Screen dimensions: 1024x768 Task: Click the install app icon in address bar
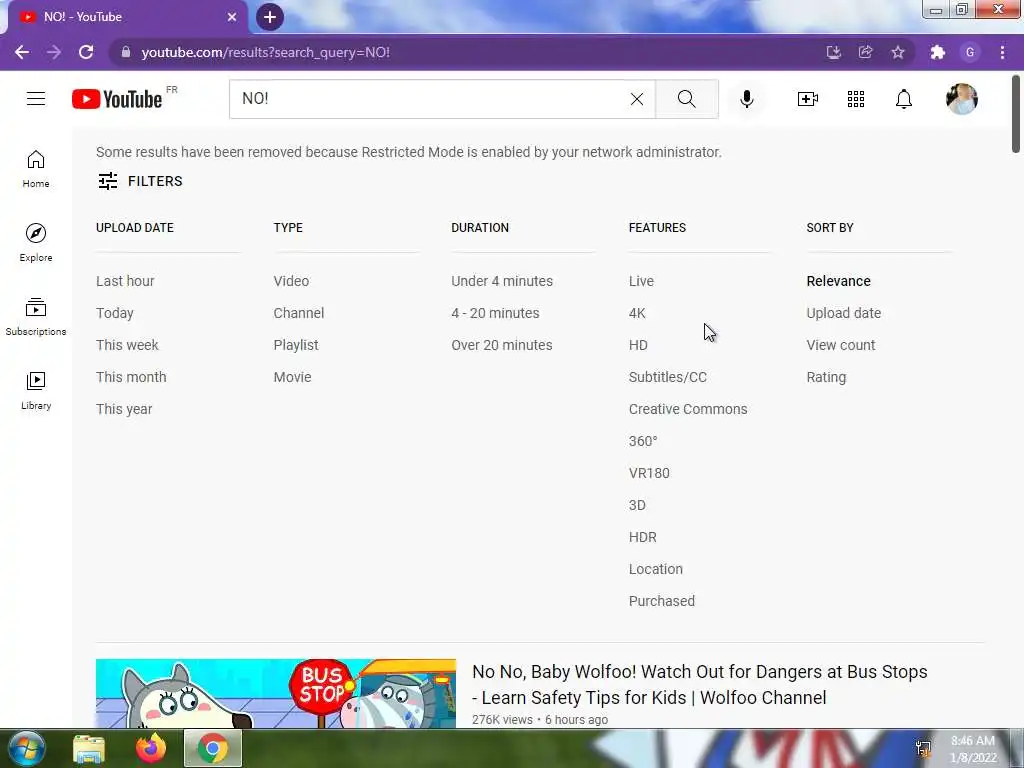click(833, 52)
